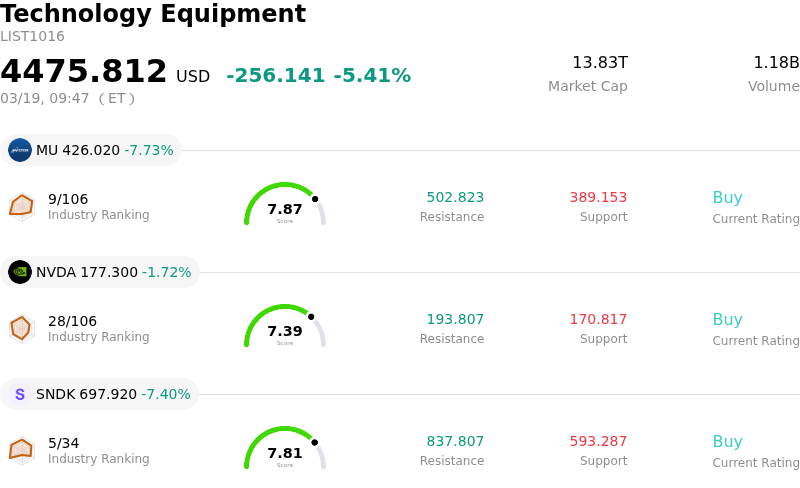Open the MU 426.020 ticker chip

pyautogui.click(x=91, y=150)
